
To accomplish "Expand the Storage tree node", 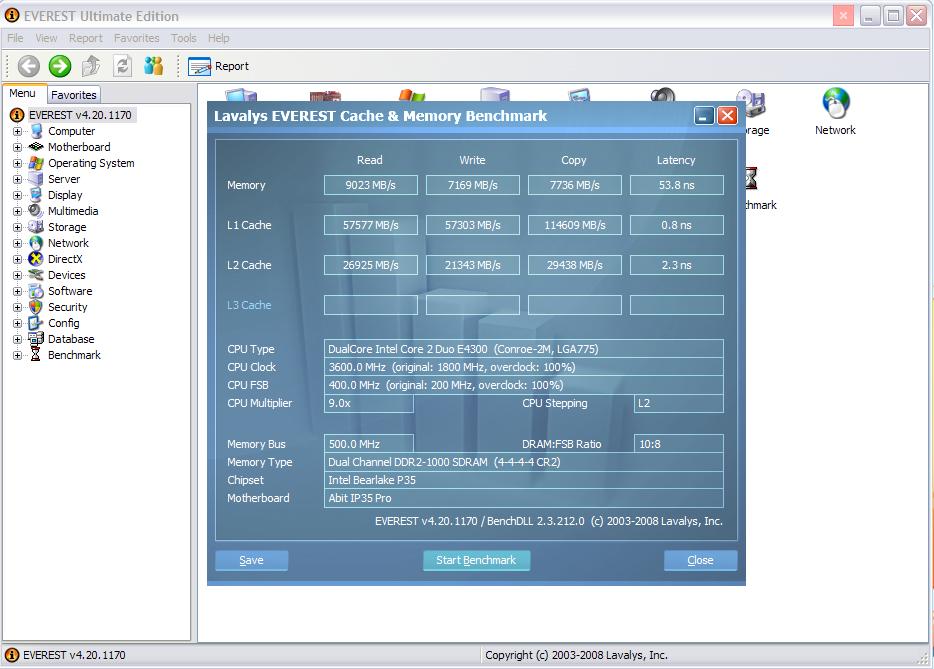I will click(17, 228).
